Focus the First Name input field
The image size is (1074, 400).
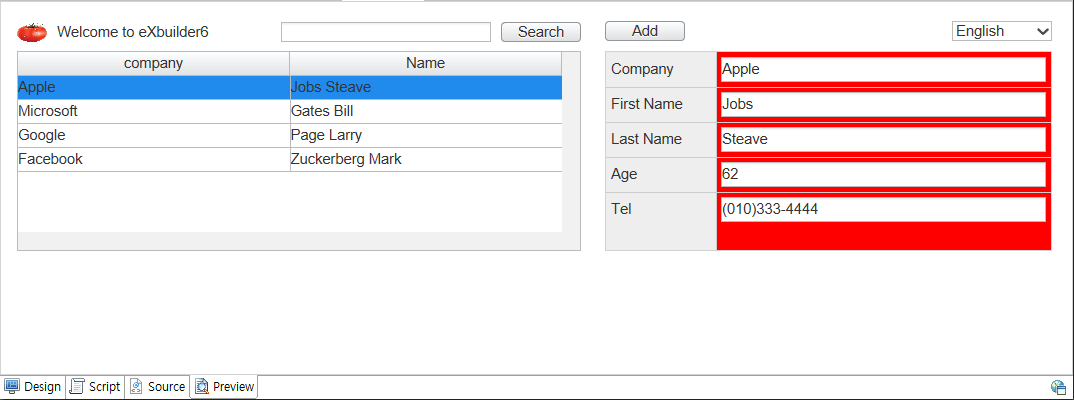click(882, 104)
